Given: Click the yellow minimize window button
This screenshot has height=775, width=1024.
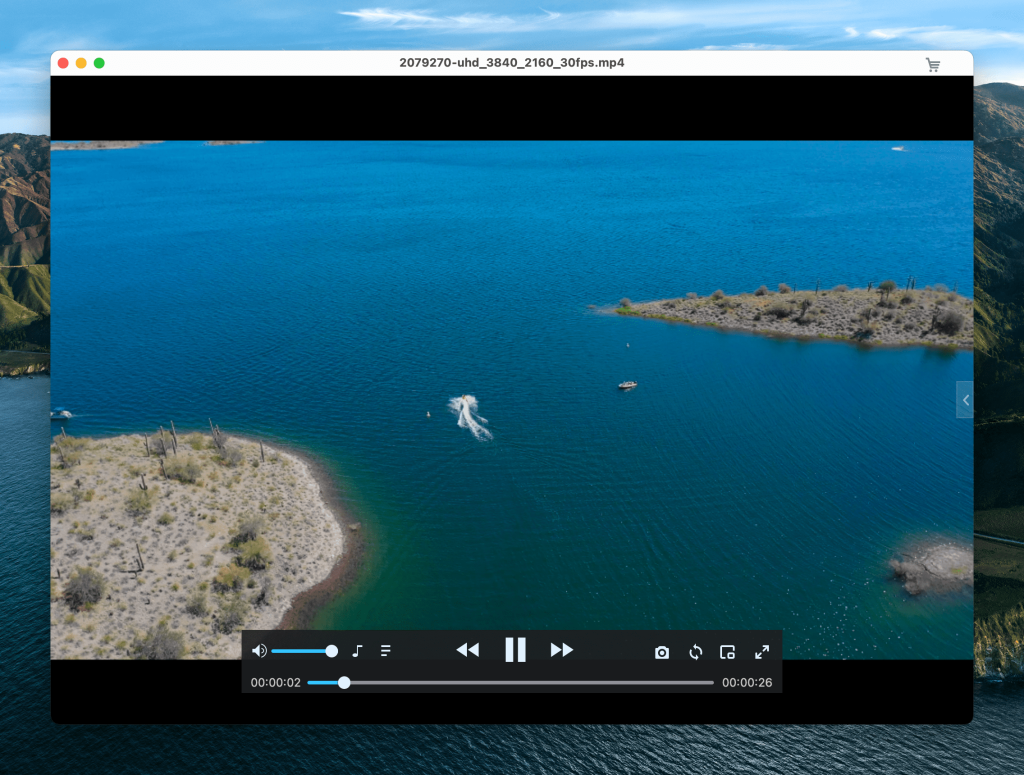Looking at the screenshot, I should pyautogui.click(x=81, y=63).
